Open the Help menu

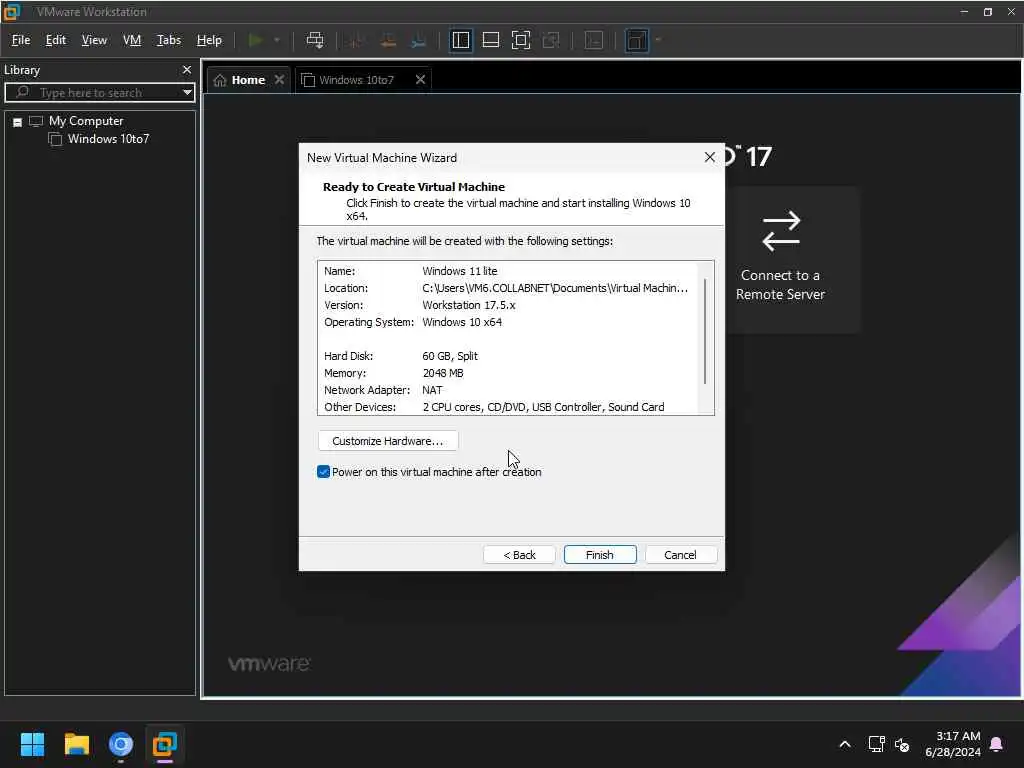209,40
